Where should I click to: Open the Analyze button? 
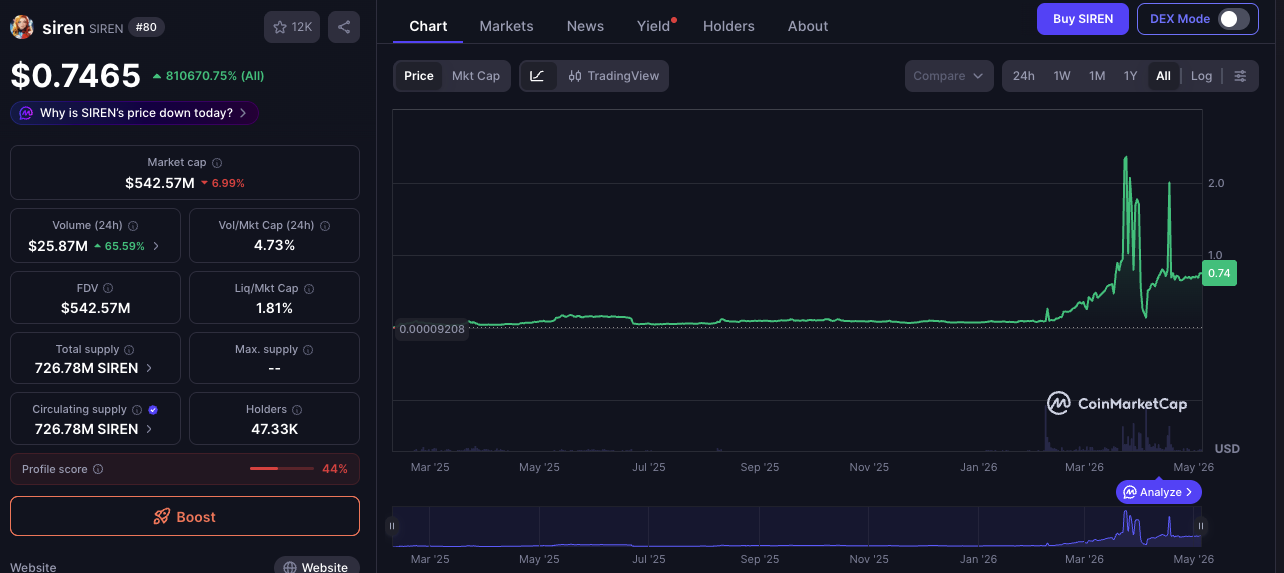1158,492
